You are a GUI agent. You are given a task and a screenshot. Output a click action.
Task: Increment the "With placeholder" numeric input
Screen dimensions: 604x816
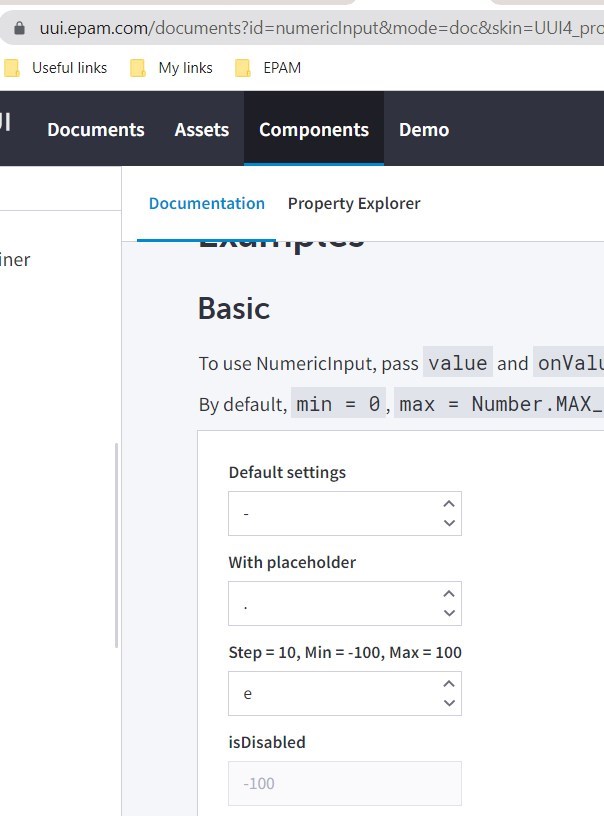pyautogui.click(x=449, y=594)
